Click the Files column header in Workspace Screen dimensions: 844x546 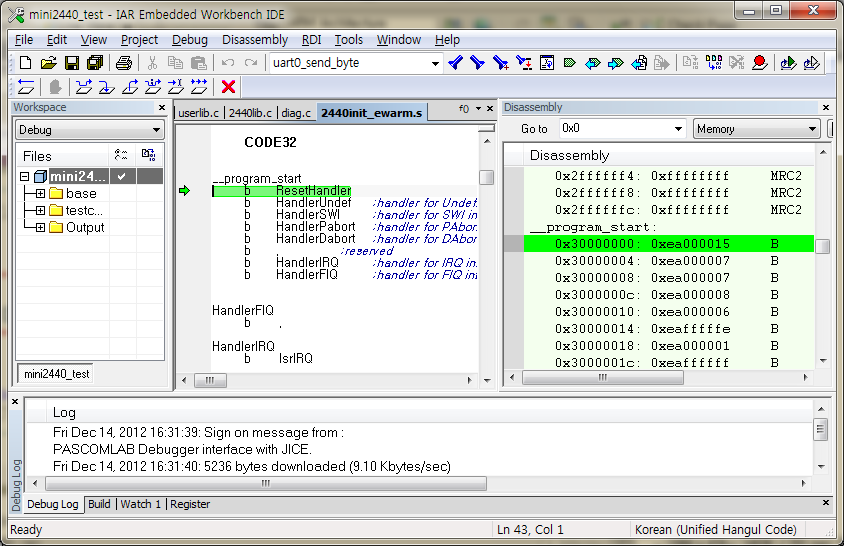[x=63, y=157]
